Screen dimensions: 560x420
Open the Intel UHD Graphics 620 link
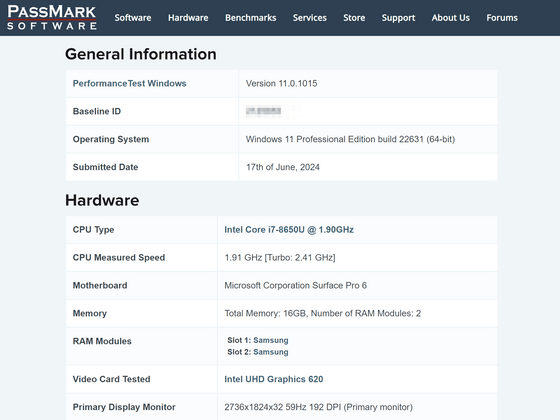click(x=274, y=379)
